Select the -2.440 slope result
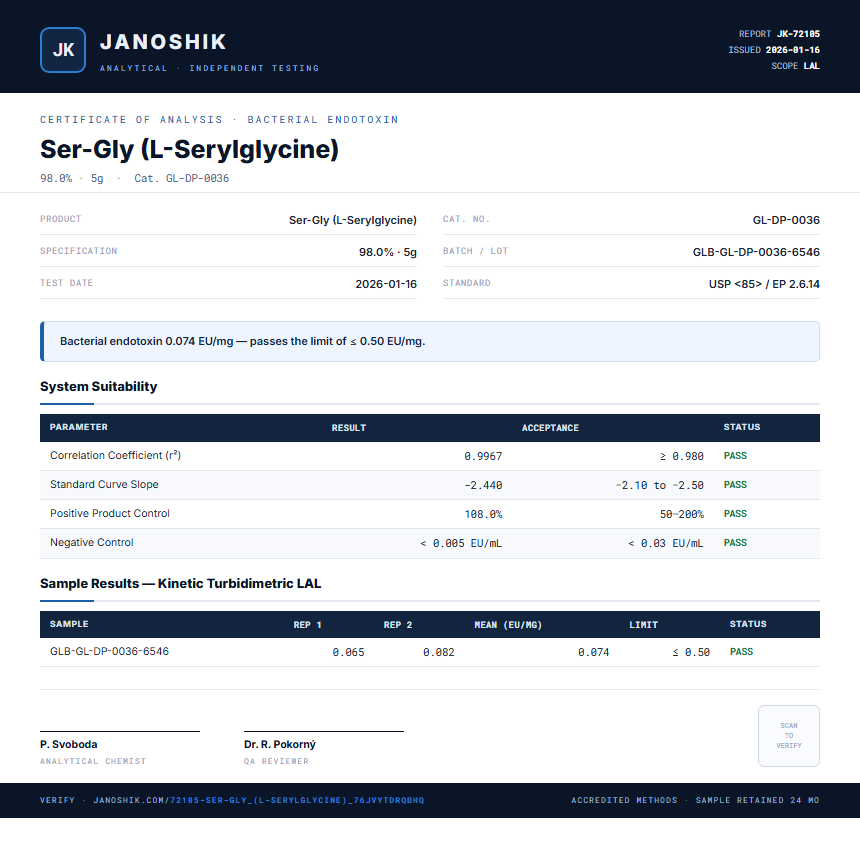This screenshot has width=860, height=846. pos(483,485)
